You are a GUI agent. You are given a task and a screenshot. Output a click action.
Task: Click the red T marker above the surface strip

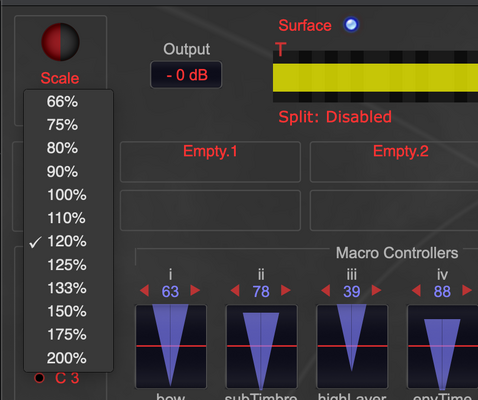[281, 49]
